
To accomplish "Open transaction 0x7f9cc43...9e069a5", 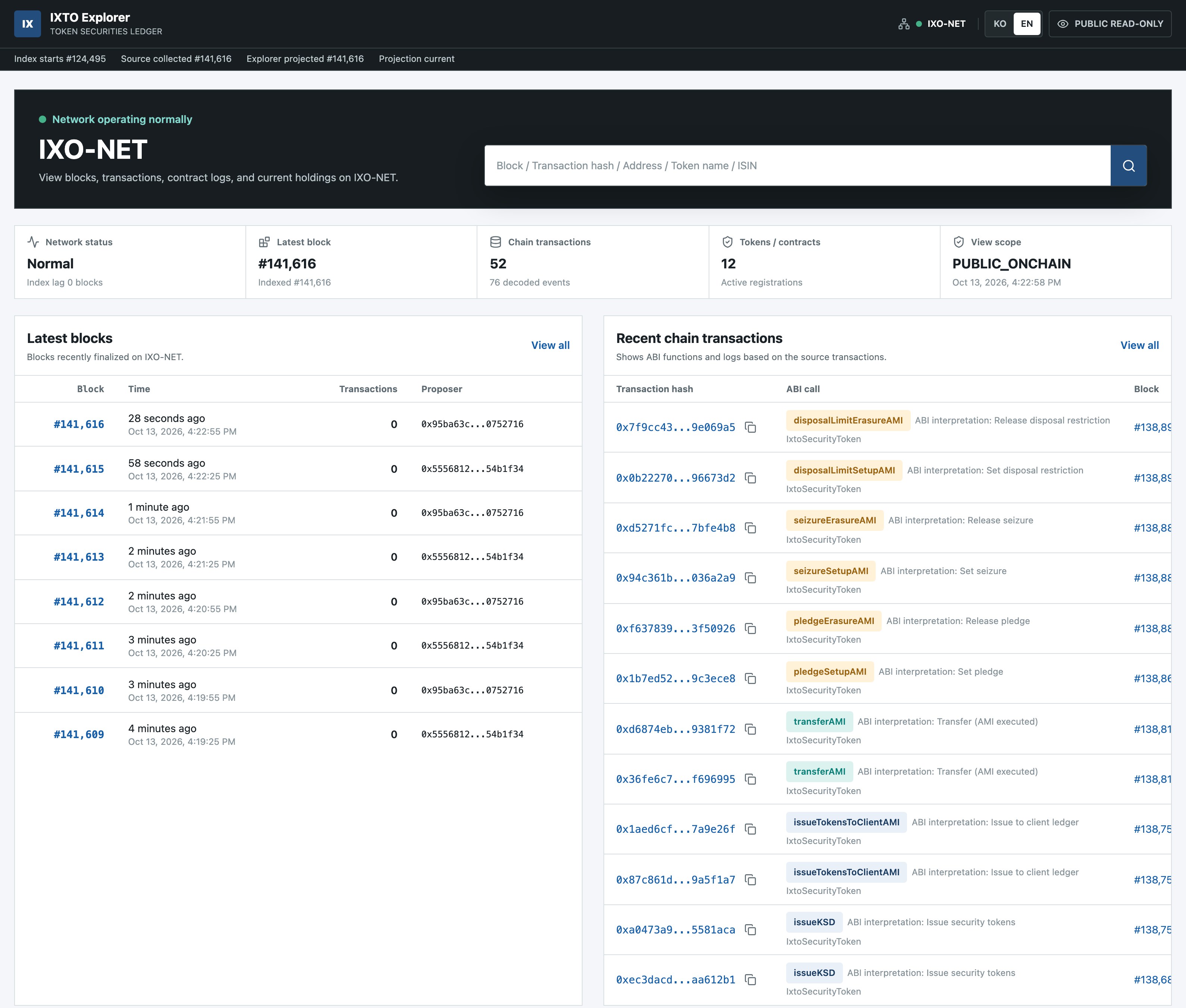I will coord(675,428).
